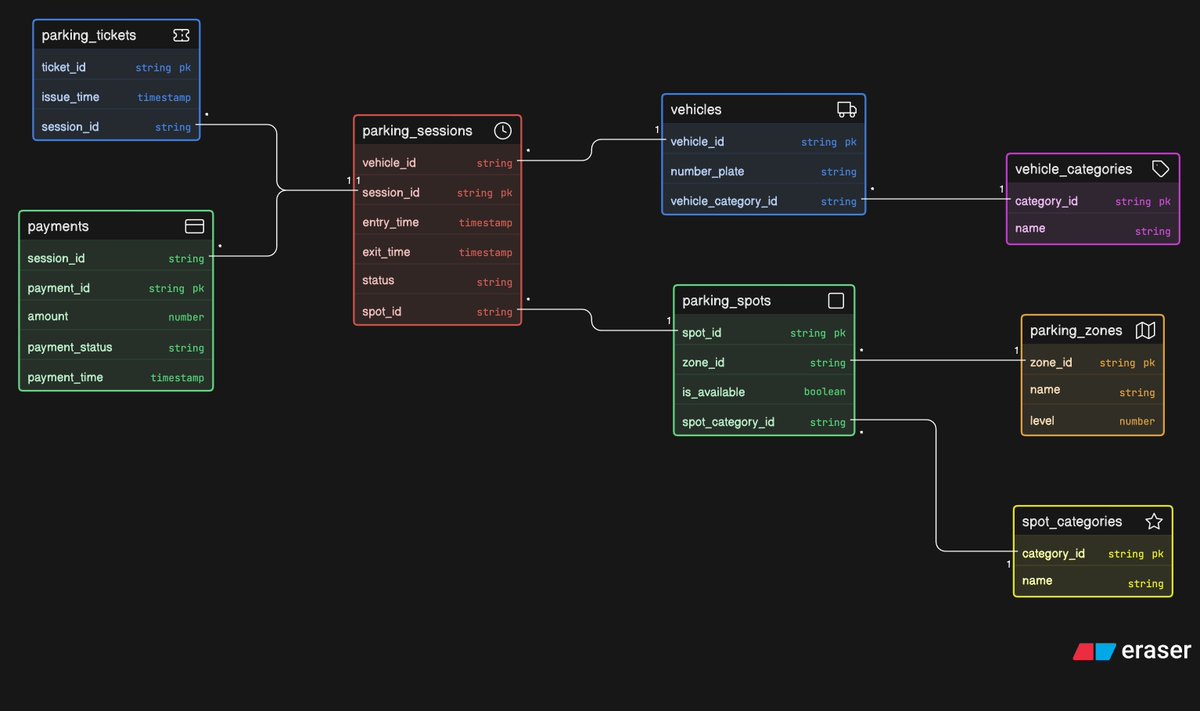1200x711 pixels.
Task: Select the parking_sessions table title
Action: 417,131
